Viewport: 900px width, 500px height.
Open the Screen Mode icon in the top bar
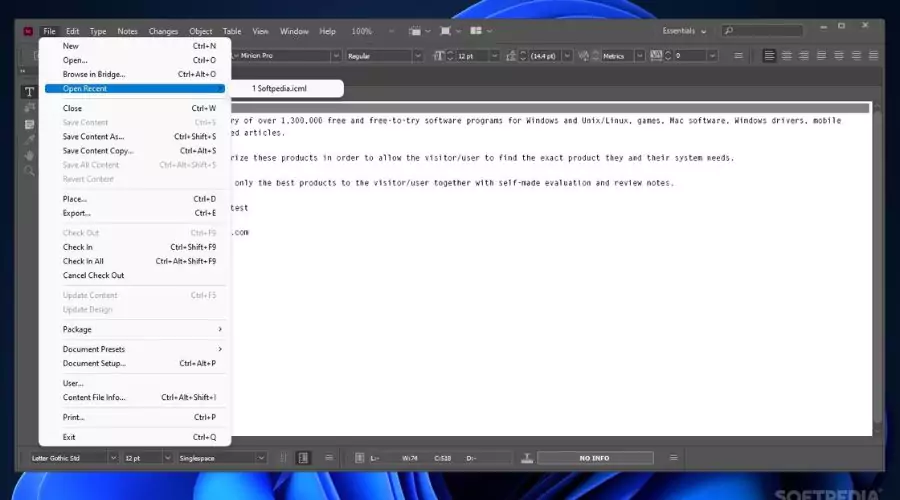[x=445, y=31]
